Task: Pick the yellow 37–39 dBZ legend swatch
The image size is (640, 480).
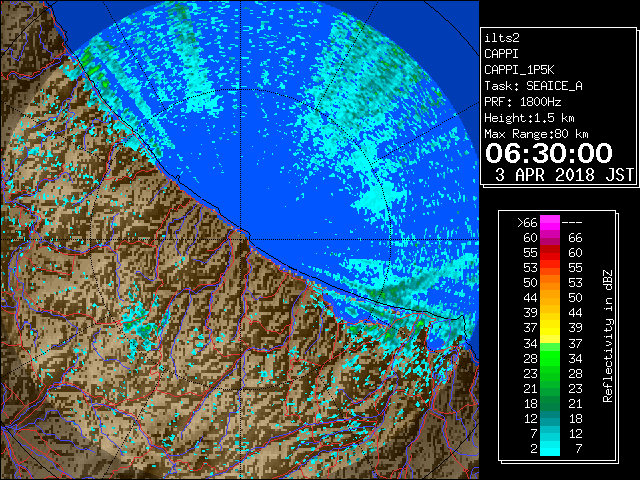Action: coord(549,328)
